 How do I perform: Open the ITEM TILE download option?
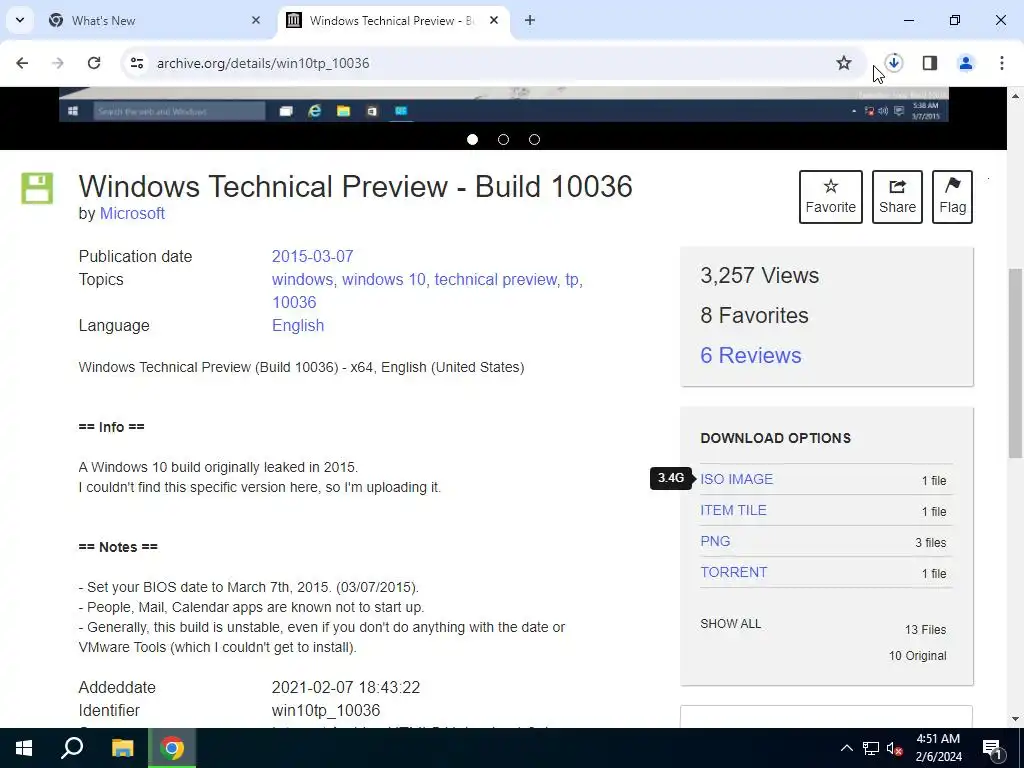click(733, 510)
